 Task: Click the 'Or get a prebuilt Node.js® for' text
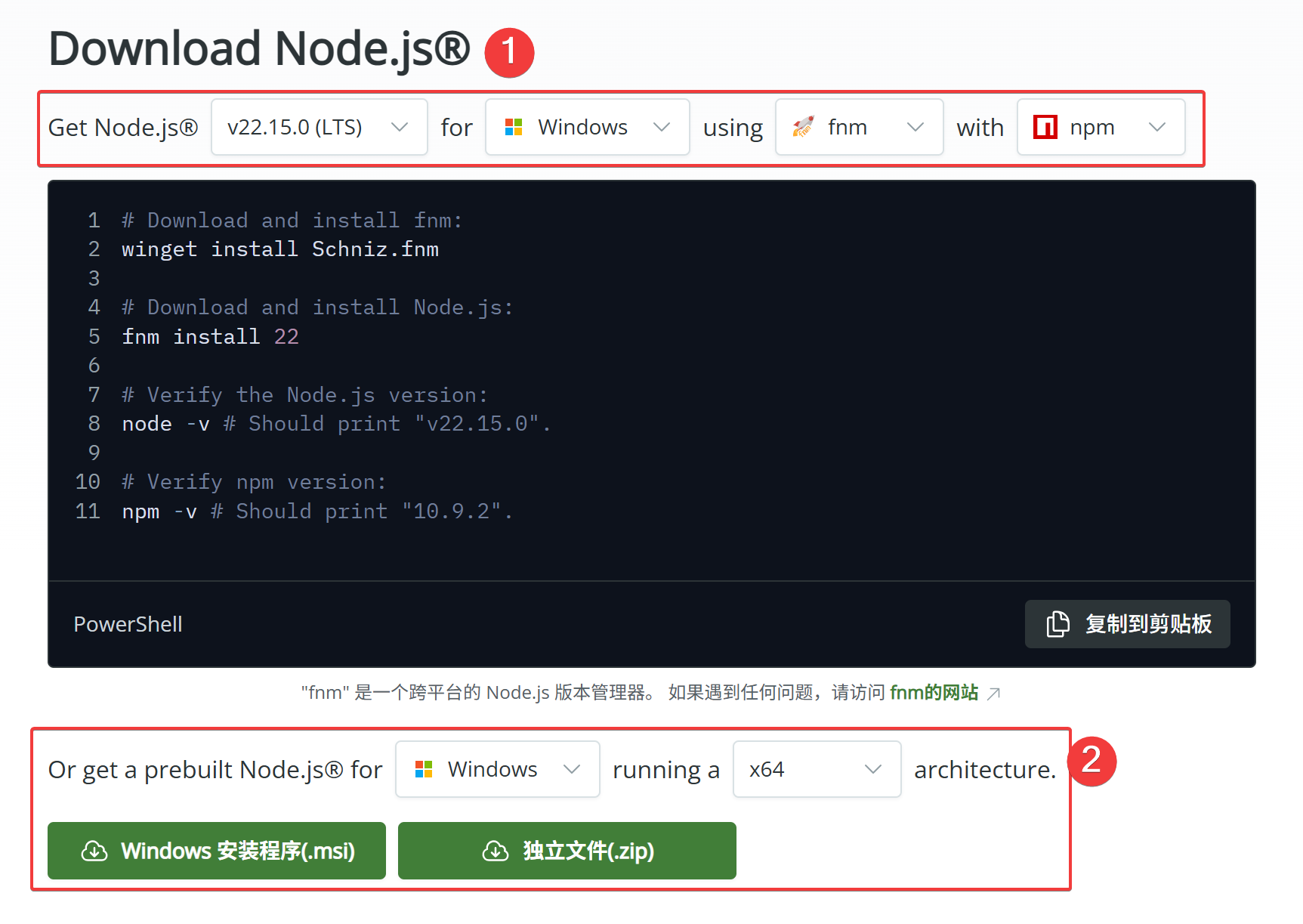point(215,770)
